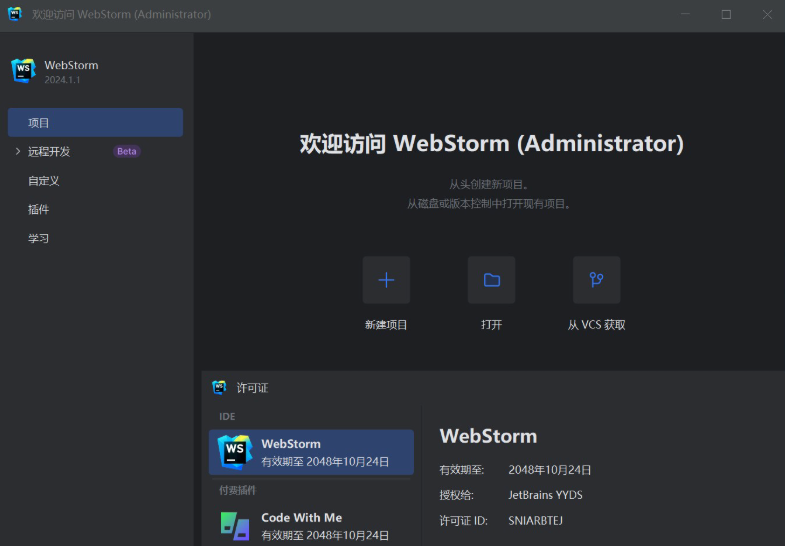Click the 授权给 label
This screenshot has width=785, height=546.
(457, 495)
